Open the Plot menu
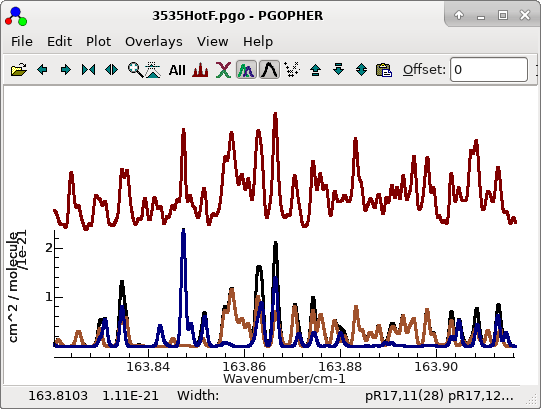Screen dimensions: 541x409 (x=98, y=41)
